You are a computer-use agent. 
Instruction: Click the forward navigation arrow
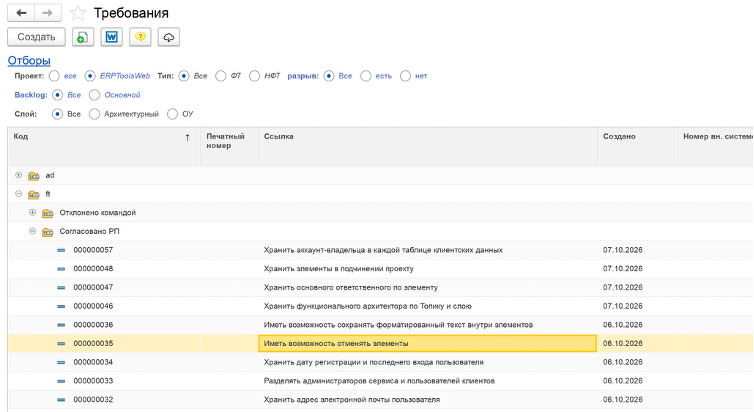(x=48, y=13)
